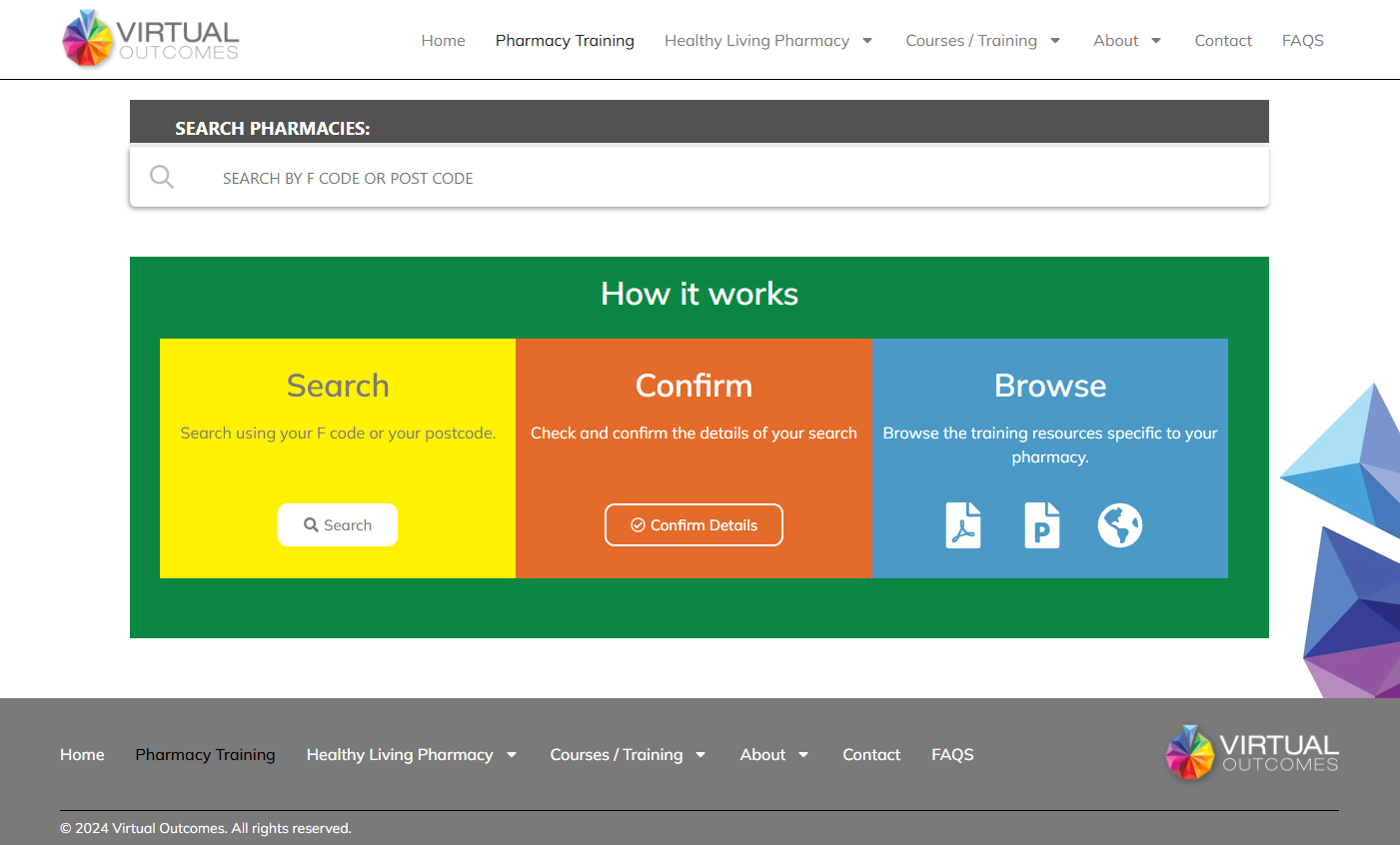Expand footer Courses / Training dropdown arrow
The image size is (1400, 845).
[700, 755]
